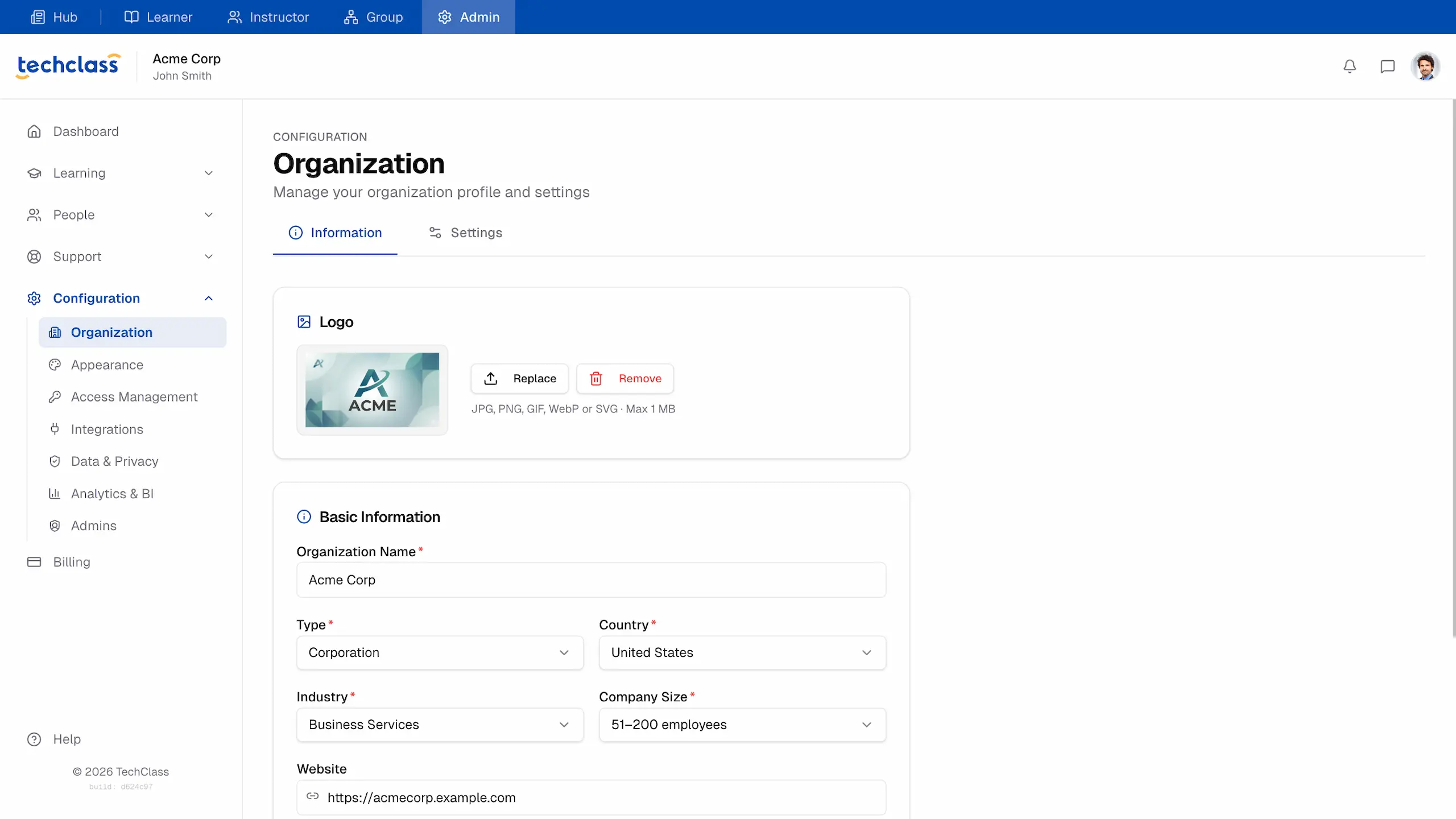Open the messages chat icon
Image resolution: width=1456 pixels, height=819 pixels.
coord(1387,67)
